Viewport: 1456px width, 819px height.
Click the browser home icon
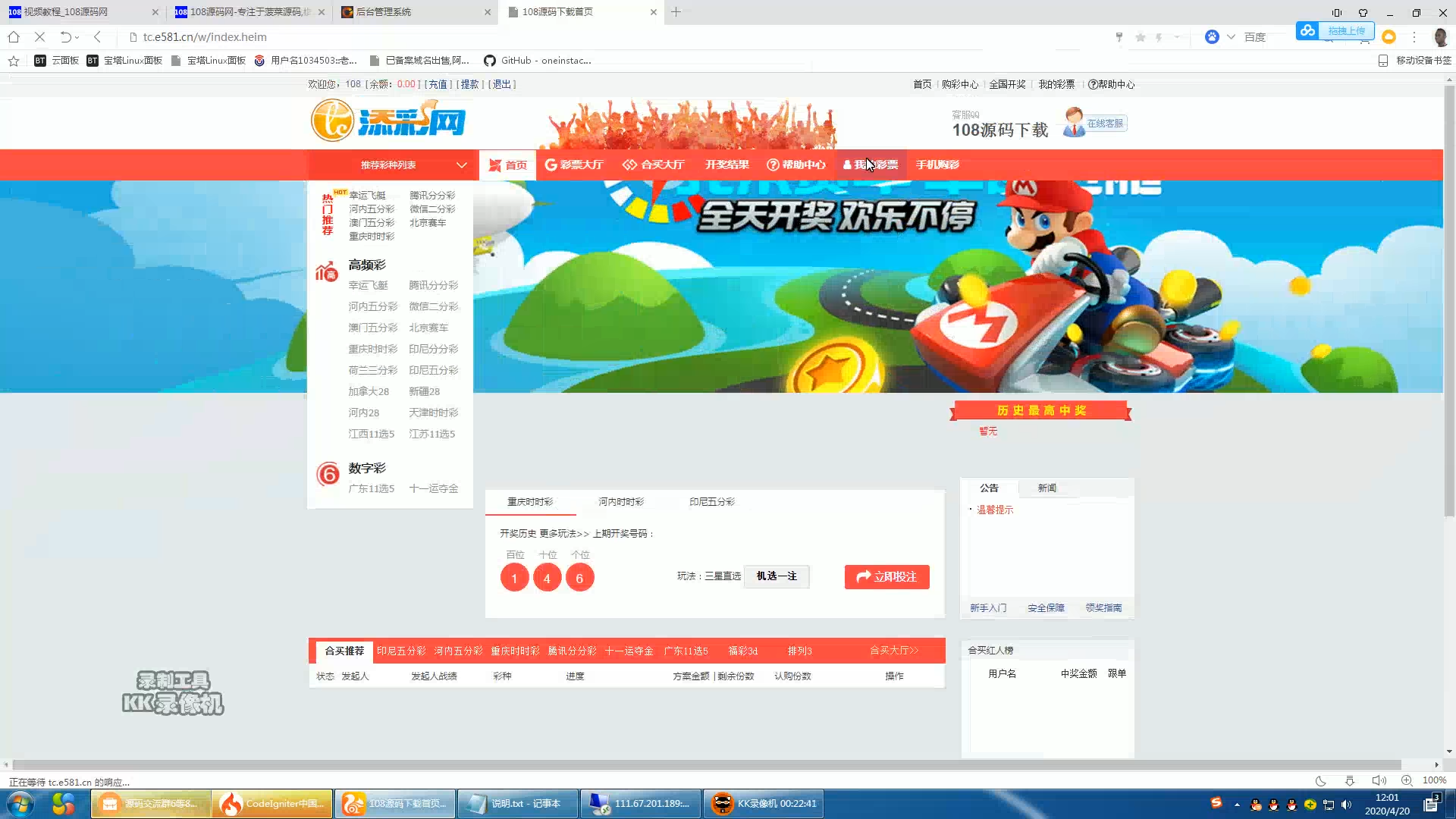coord(14,36)
